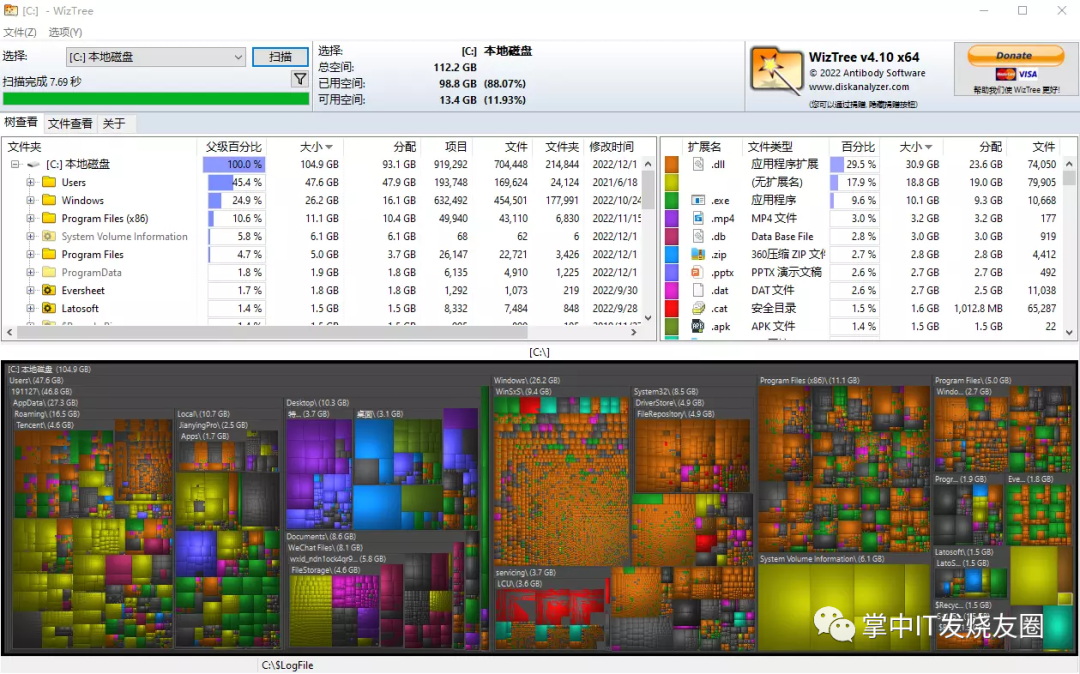Sort file types by 扩展名 header
Image resolution: width=1080 pixels, height=674 pixels.
pyautogui.click(x=704, y=147)
